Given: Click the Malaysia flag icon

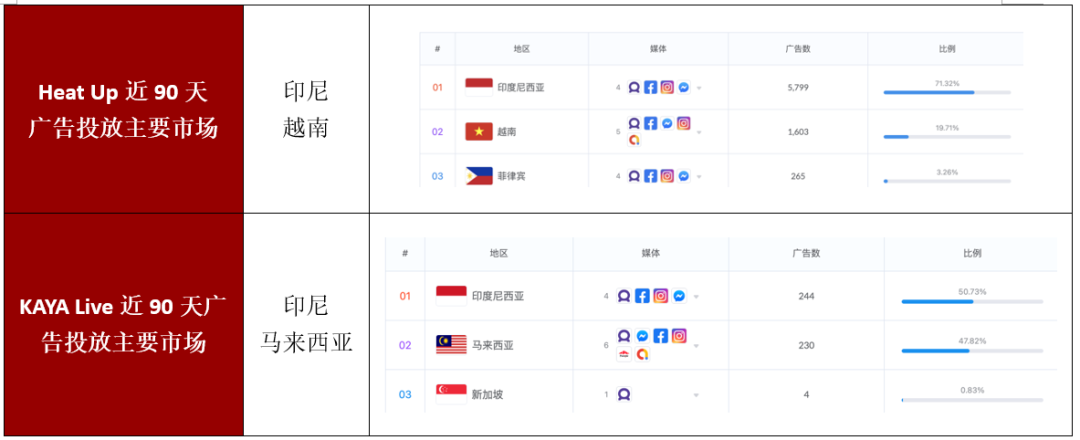Looking at the screenshot, I should point(451,345).
